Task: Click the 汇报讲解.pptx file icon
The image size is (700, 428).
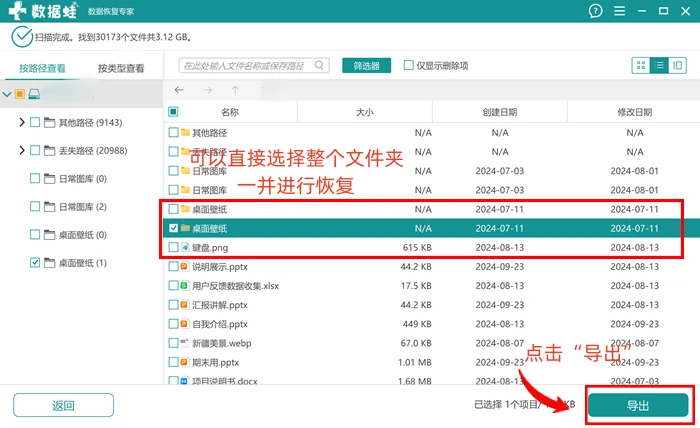Action: [x=184, y=305]
